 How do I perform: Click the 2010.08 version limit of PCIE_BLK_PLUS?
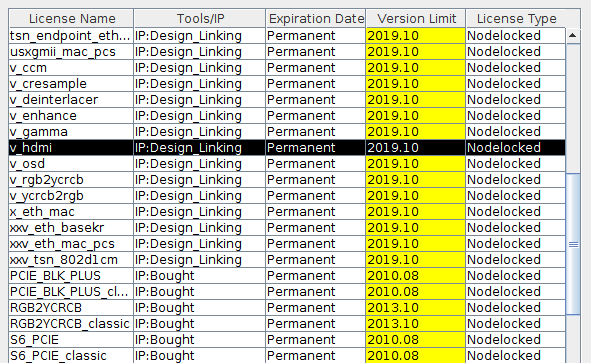(x=415, y=276)
